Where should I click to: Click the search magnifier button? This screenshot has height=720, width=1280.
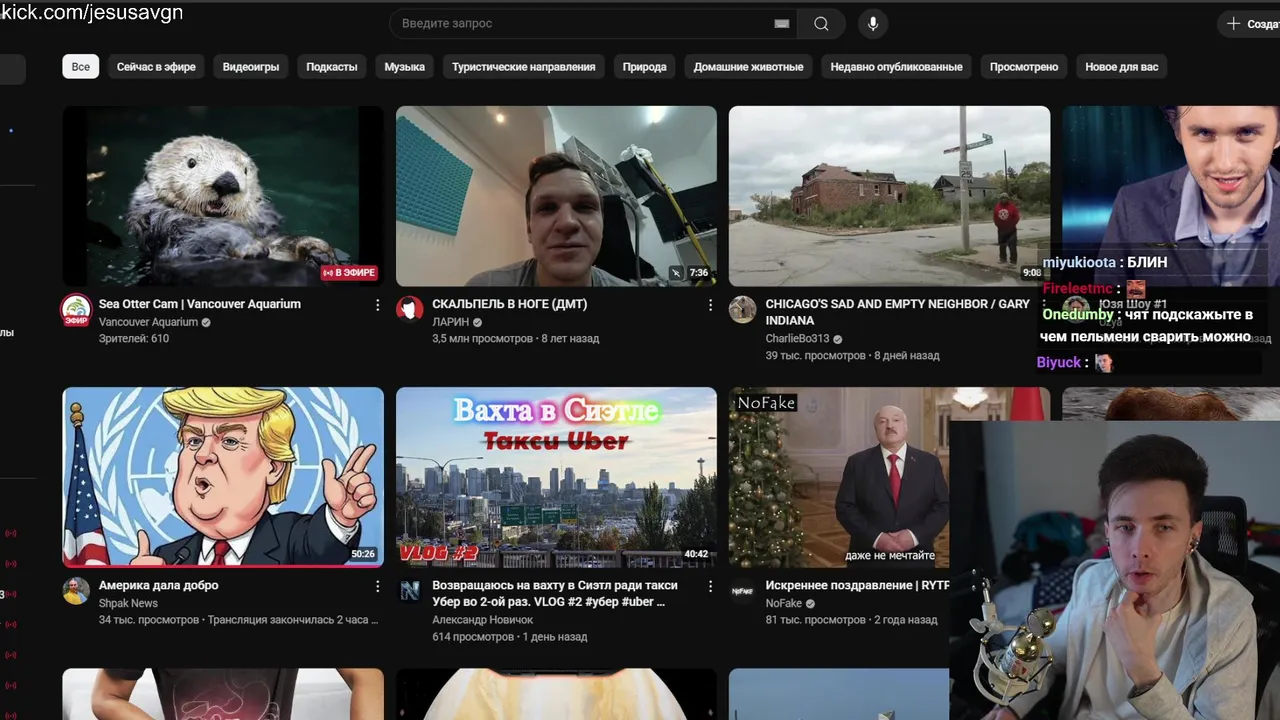821,23
